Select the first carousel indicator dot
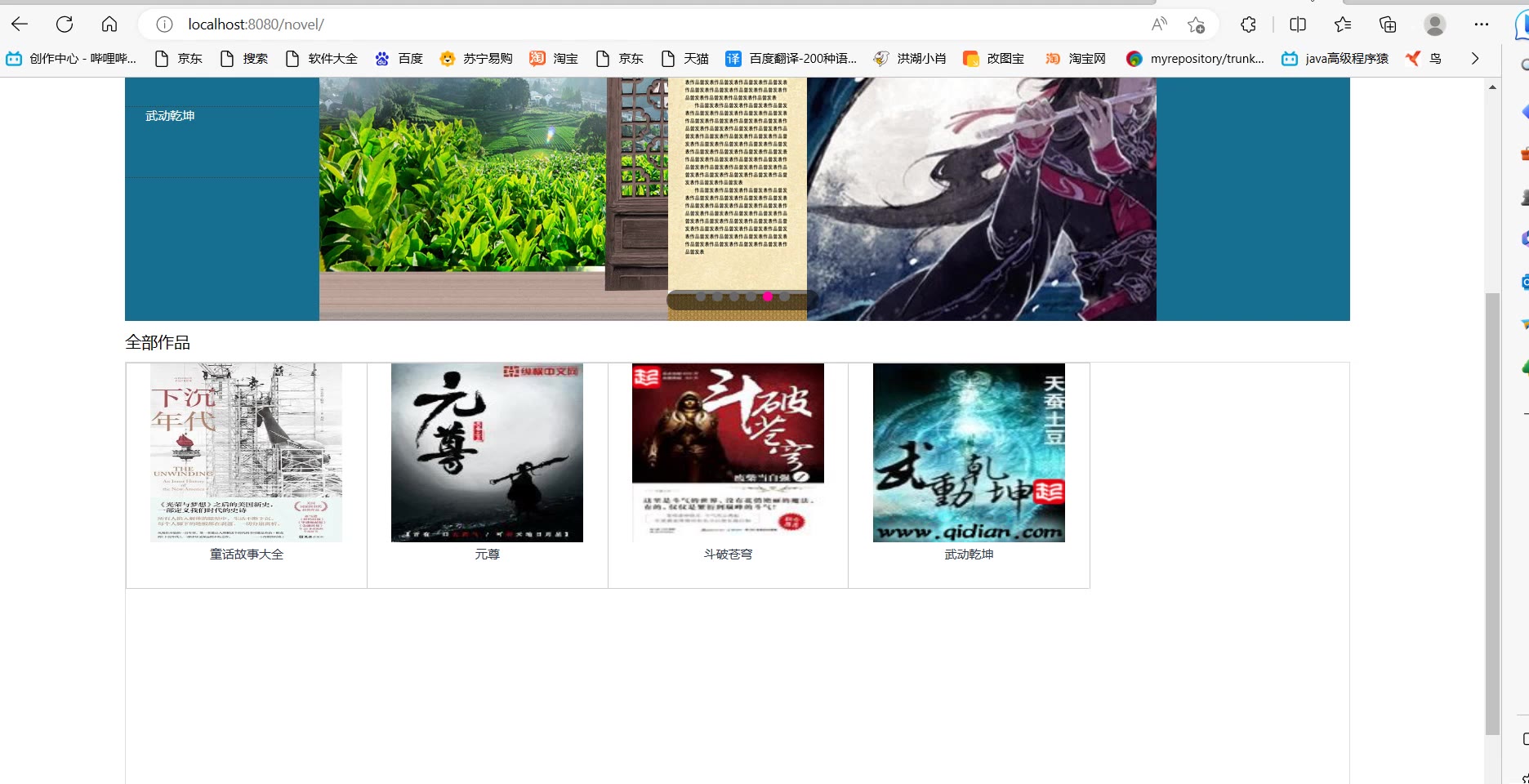The height and width of the screenshot is (784, 1529). tap(701, 296)
